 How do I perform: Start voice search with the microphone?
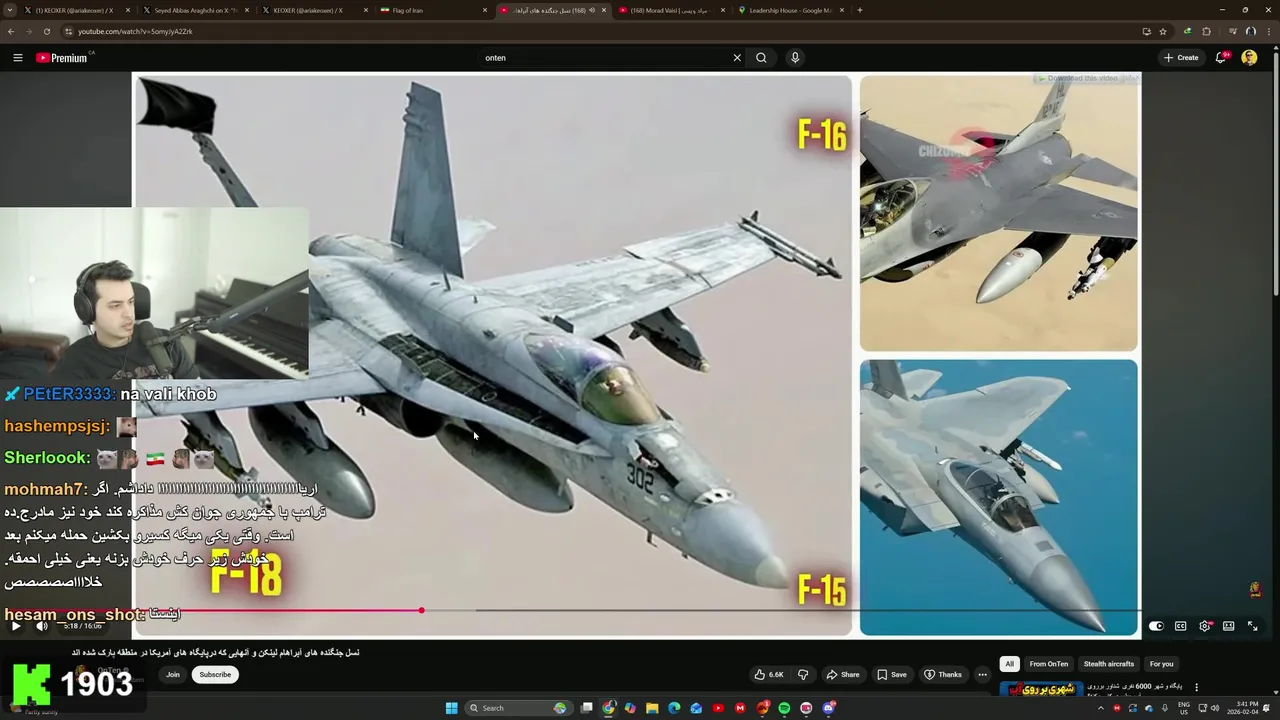tap(795, 58)
